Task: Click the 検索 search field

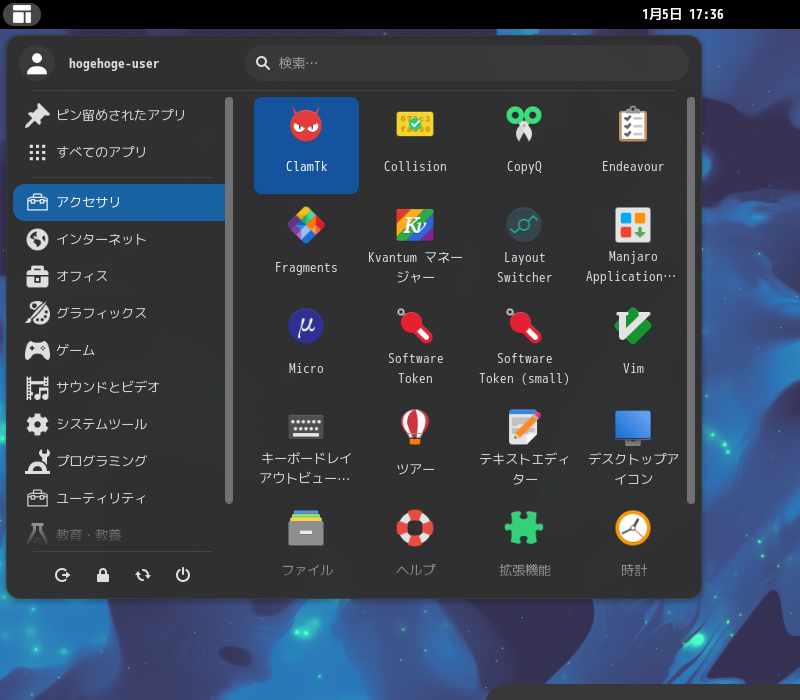Action: click(466, 63)
